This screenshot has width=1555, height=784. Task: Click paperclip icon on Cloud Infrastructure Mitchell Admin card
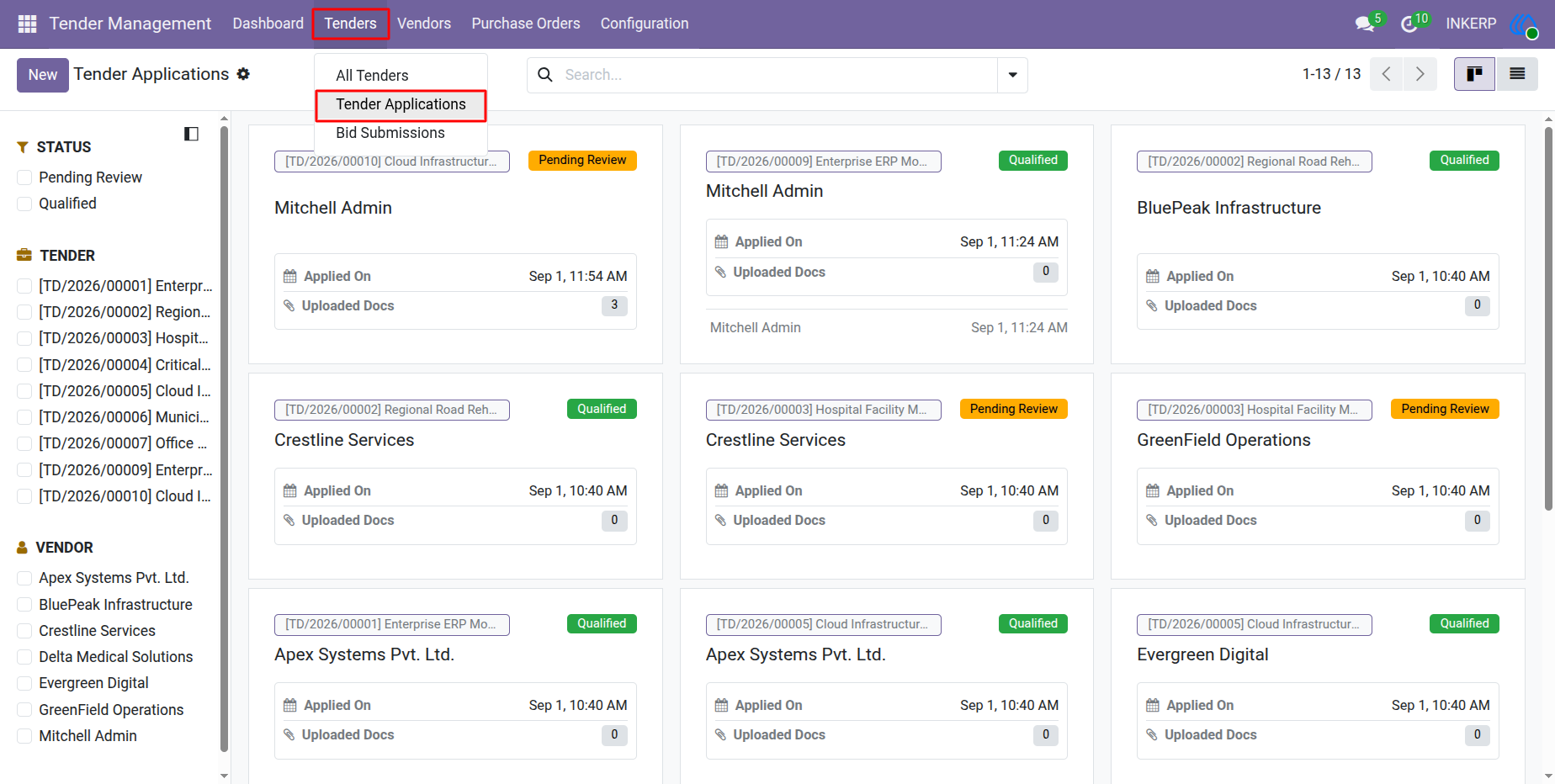[x=289, y=305]
